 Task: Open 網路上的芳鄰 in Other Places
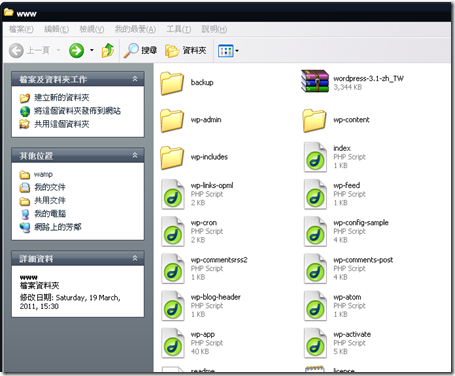(58, 227)
